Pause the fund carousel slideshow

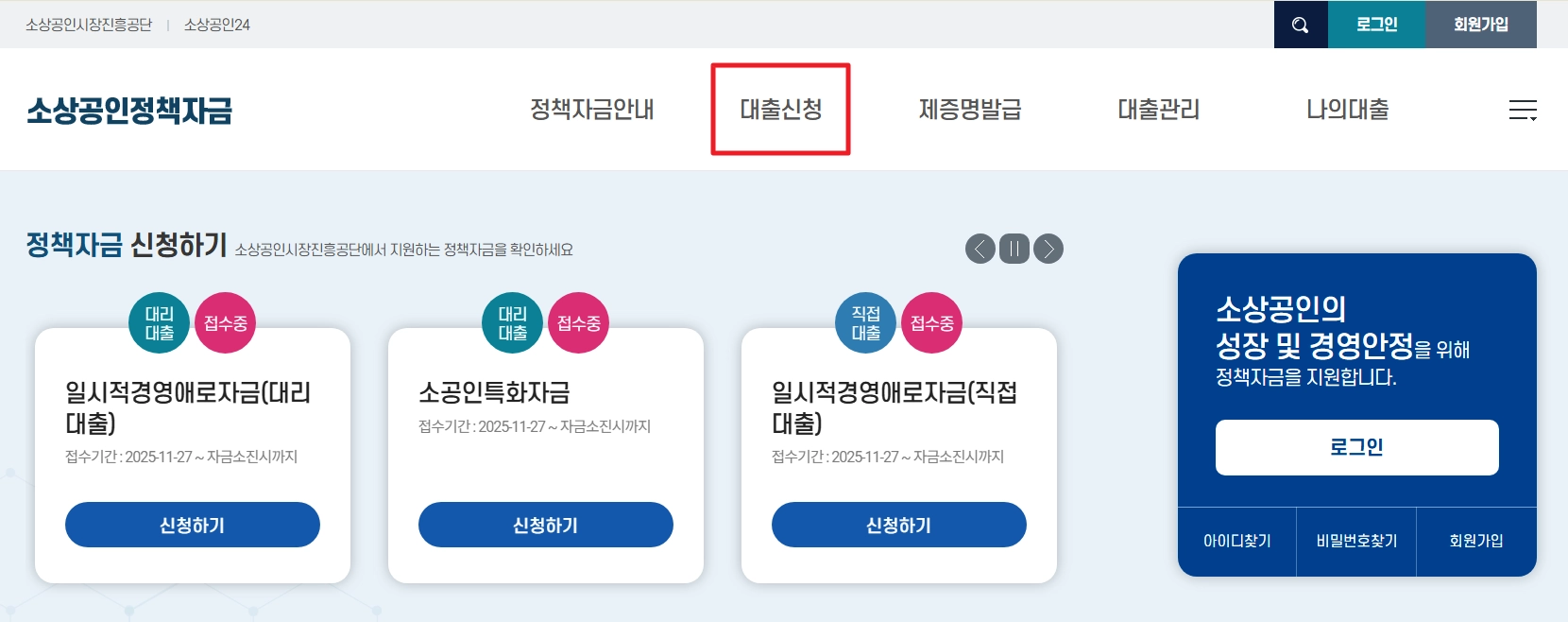point(1014,249)
